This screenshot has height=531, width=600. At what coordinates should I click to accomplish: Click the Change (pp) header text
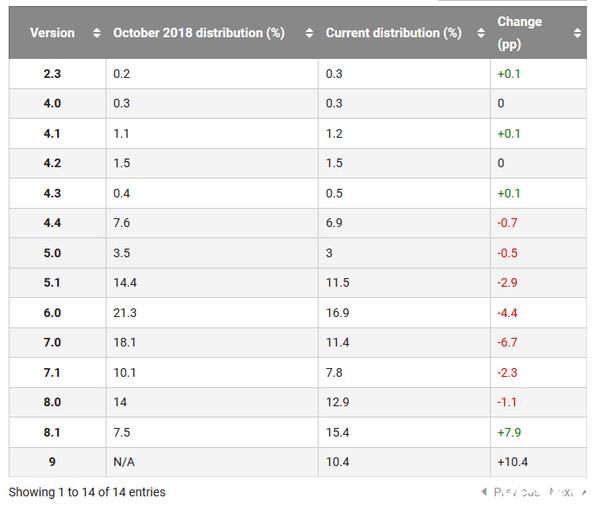(x=519, y=32)
